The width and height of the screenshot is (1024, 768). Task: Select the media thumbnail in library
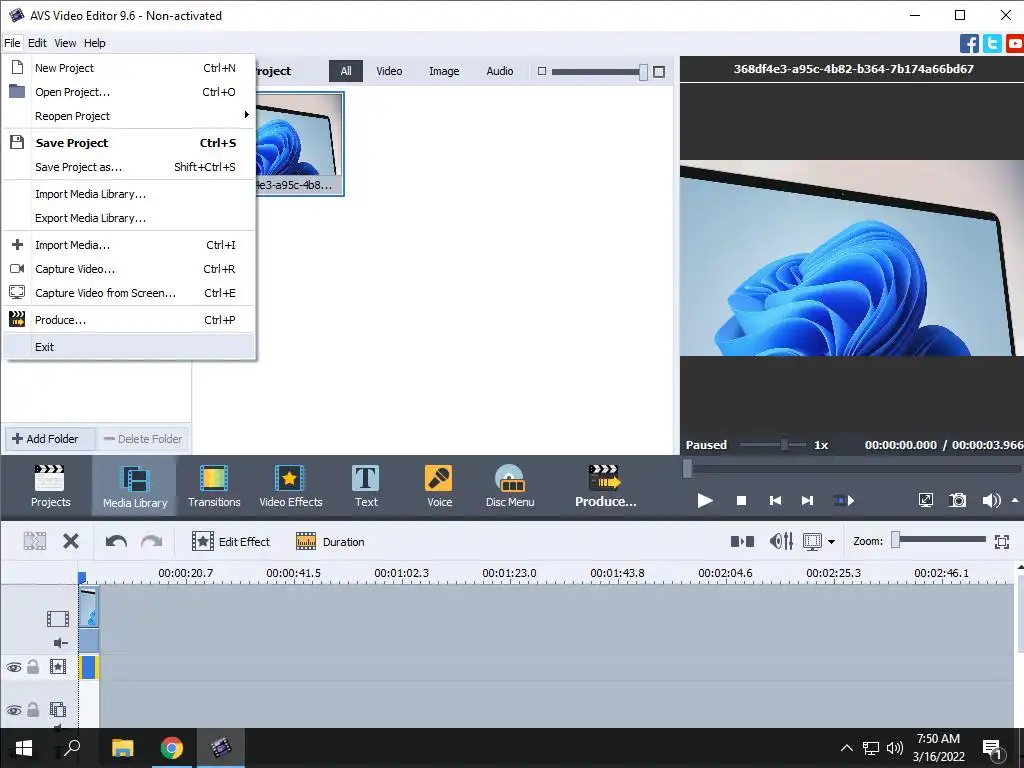[x=300, y=144]
